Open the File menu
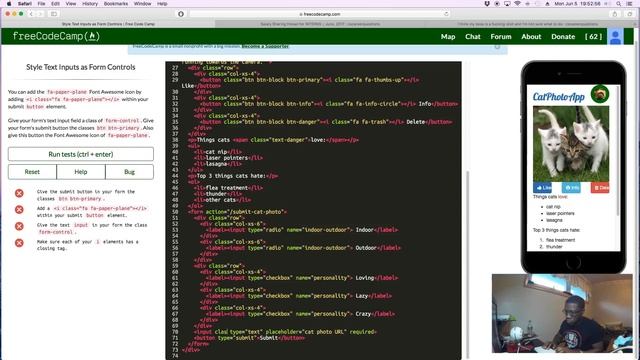640x360 pixels. [x=42, y=3]
